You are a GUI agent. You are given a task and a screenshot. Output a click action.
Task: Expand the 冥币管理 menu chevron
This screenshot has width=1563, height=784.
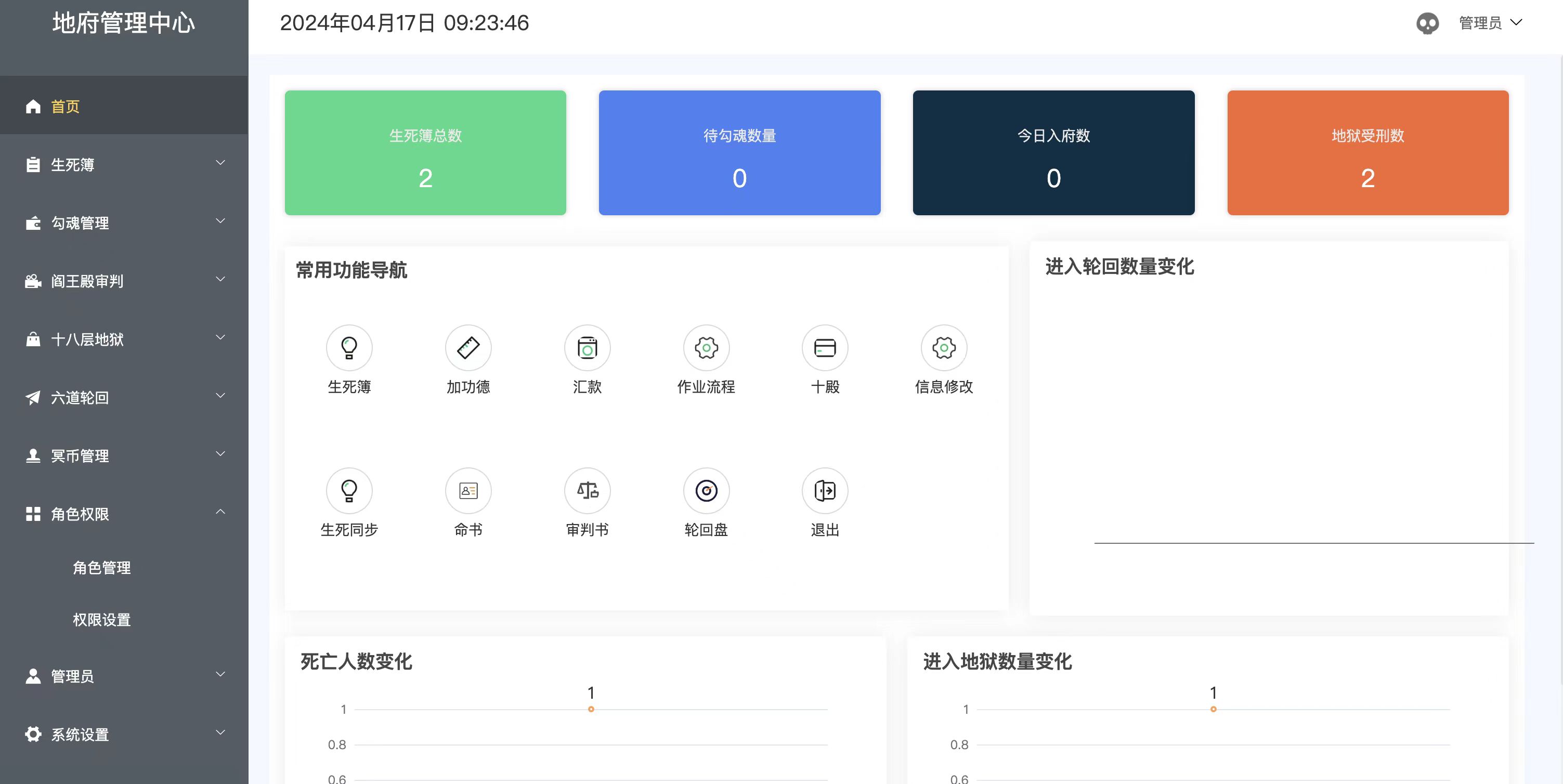tap(221, 454)
